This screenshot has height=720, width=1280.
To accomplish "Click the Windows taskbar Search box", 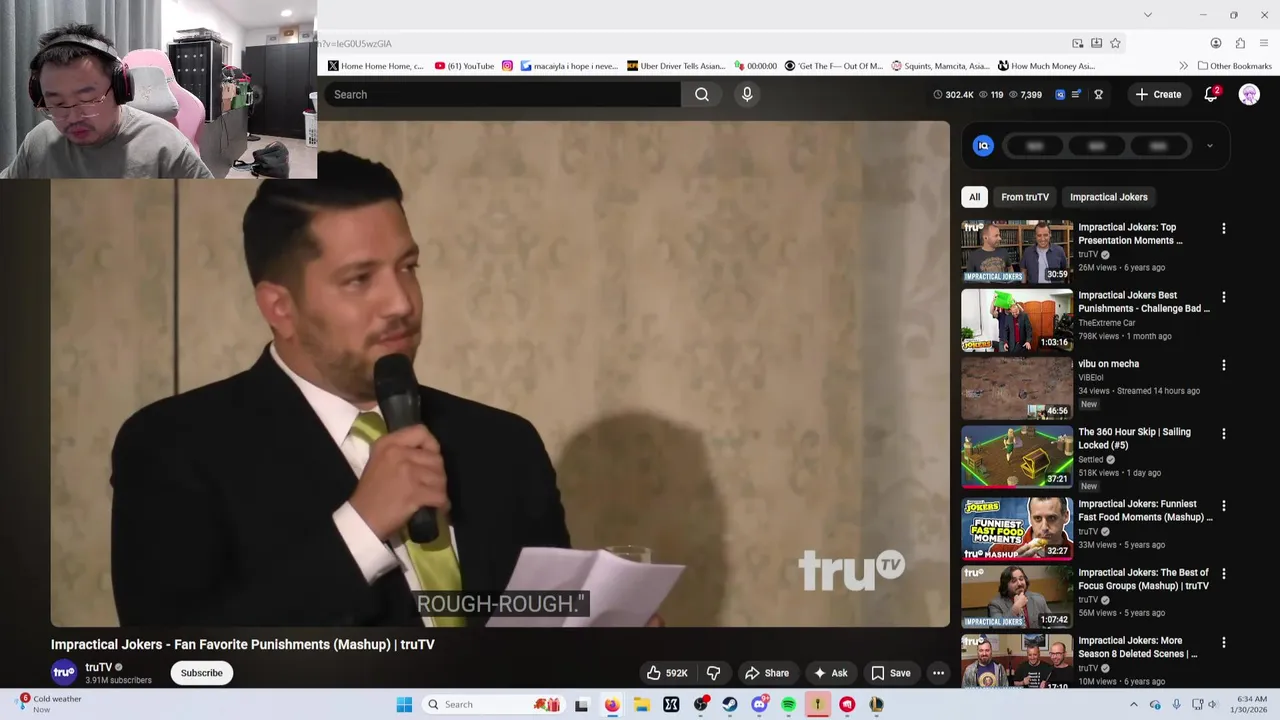I will [x=491, y=704].
